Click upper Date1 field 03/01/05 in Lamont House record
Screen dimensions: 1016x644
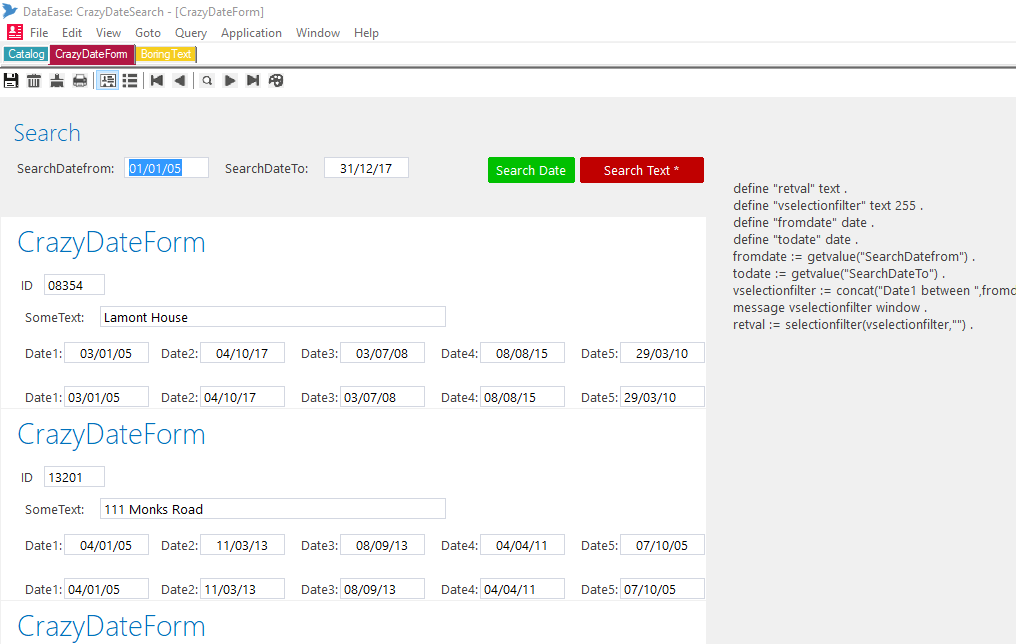[x=106, y=354]
